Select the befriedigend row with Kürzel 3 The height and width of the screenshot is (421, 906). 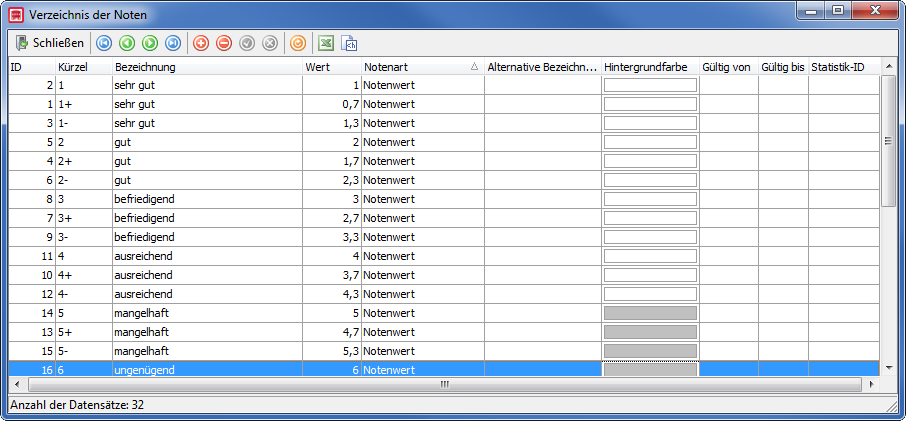point(444,199)
